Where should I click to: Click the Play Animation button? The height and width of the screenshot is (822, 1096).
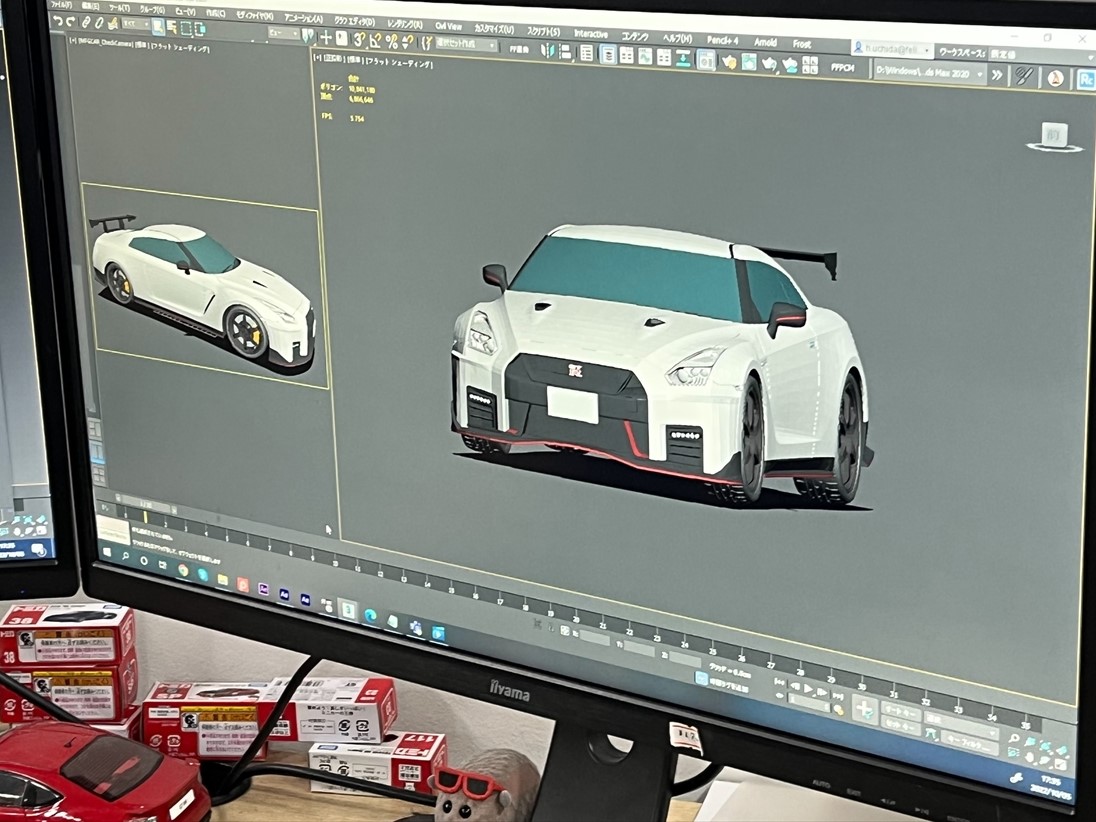[807, 688]
